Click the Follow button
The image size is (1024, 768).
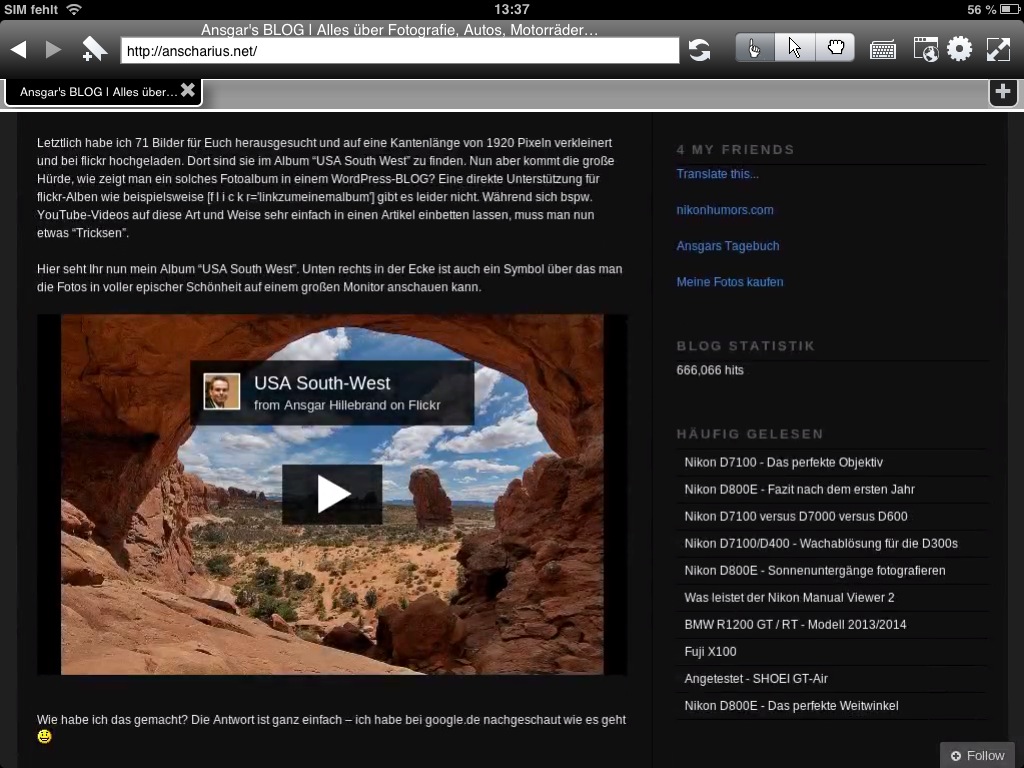click(x=977, y=755)
